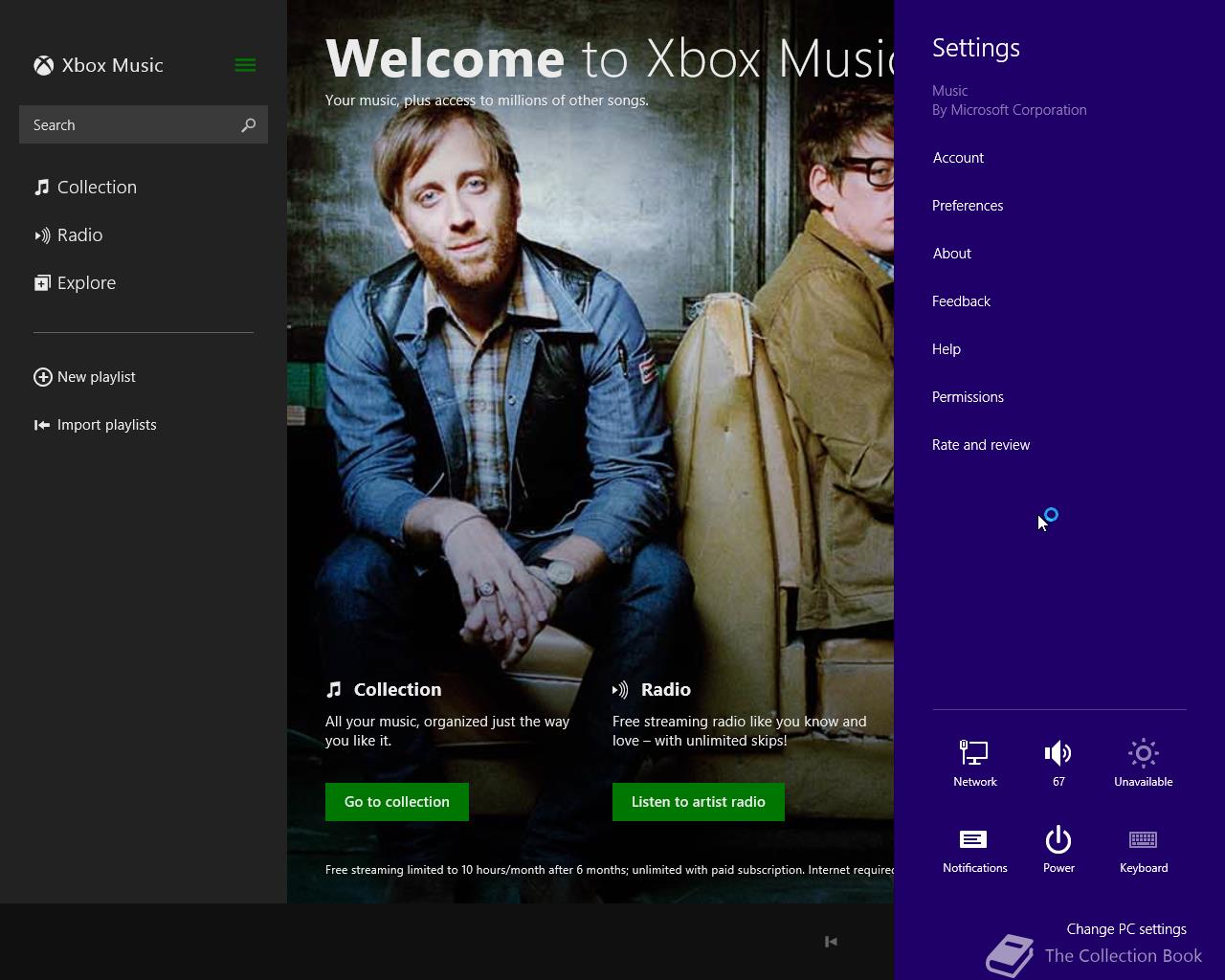
Task: Click the Collection music note icon in sidebar
Action: pyautogui.click(x=41, y=187)
